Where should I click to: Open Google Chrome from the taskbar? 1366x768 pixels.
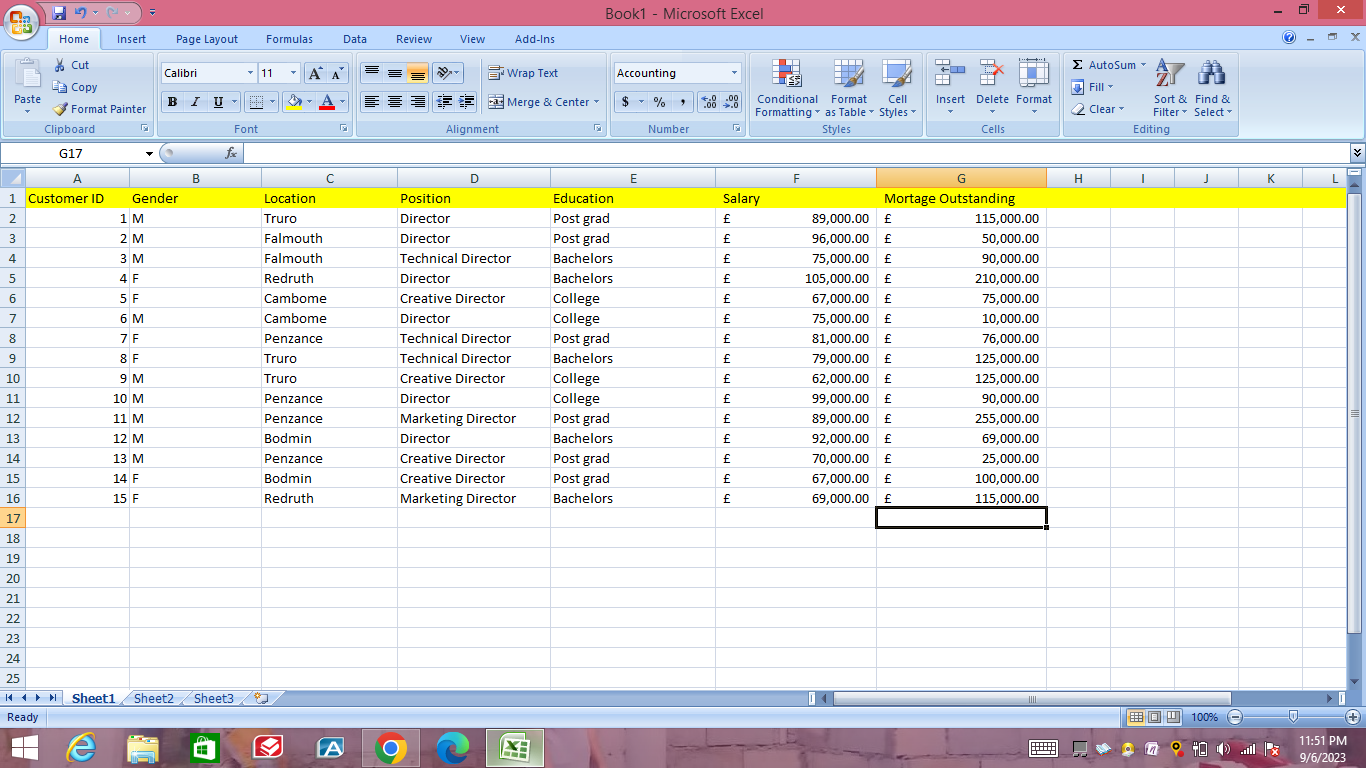pos(391,747)
